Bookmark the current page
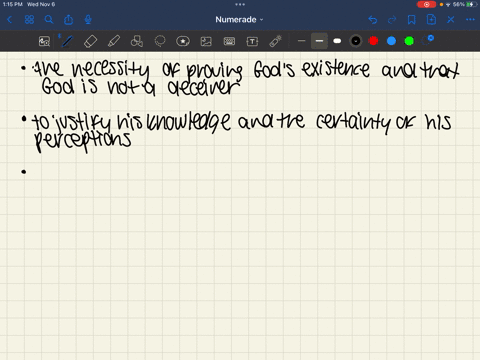Screen dimensions: 480x360 point(412,20)
